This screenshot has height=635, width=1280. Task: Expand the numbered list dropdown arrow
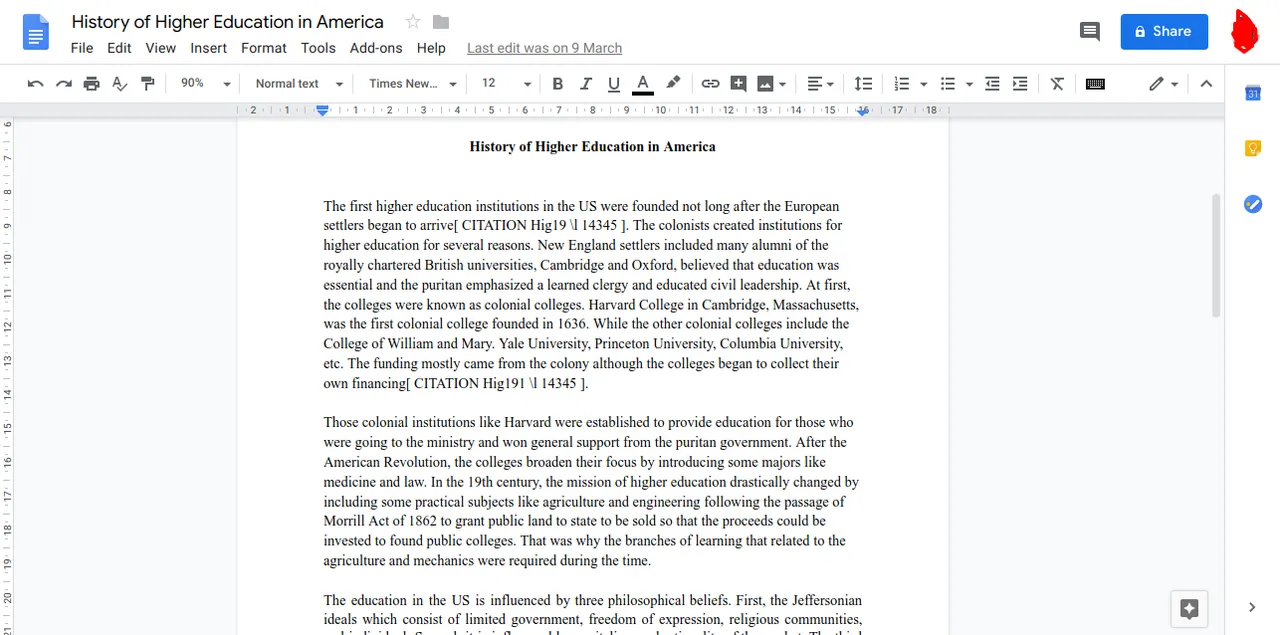click(x=923, y=84)
